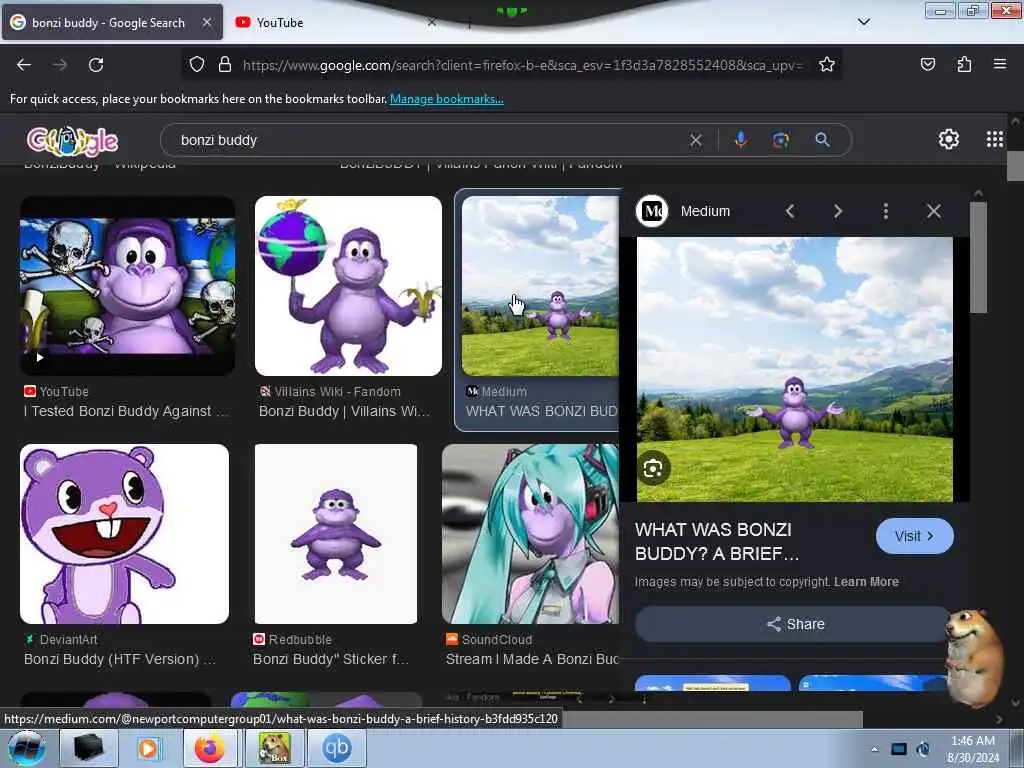This screenshot has width=1024, height=768.
Task: Open the SoundCloud Miku Bonzi thumbnail
Action: pos(530,534)
